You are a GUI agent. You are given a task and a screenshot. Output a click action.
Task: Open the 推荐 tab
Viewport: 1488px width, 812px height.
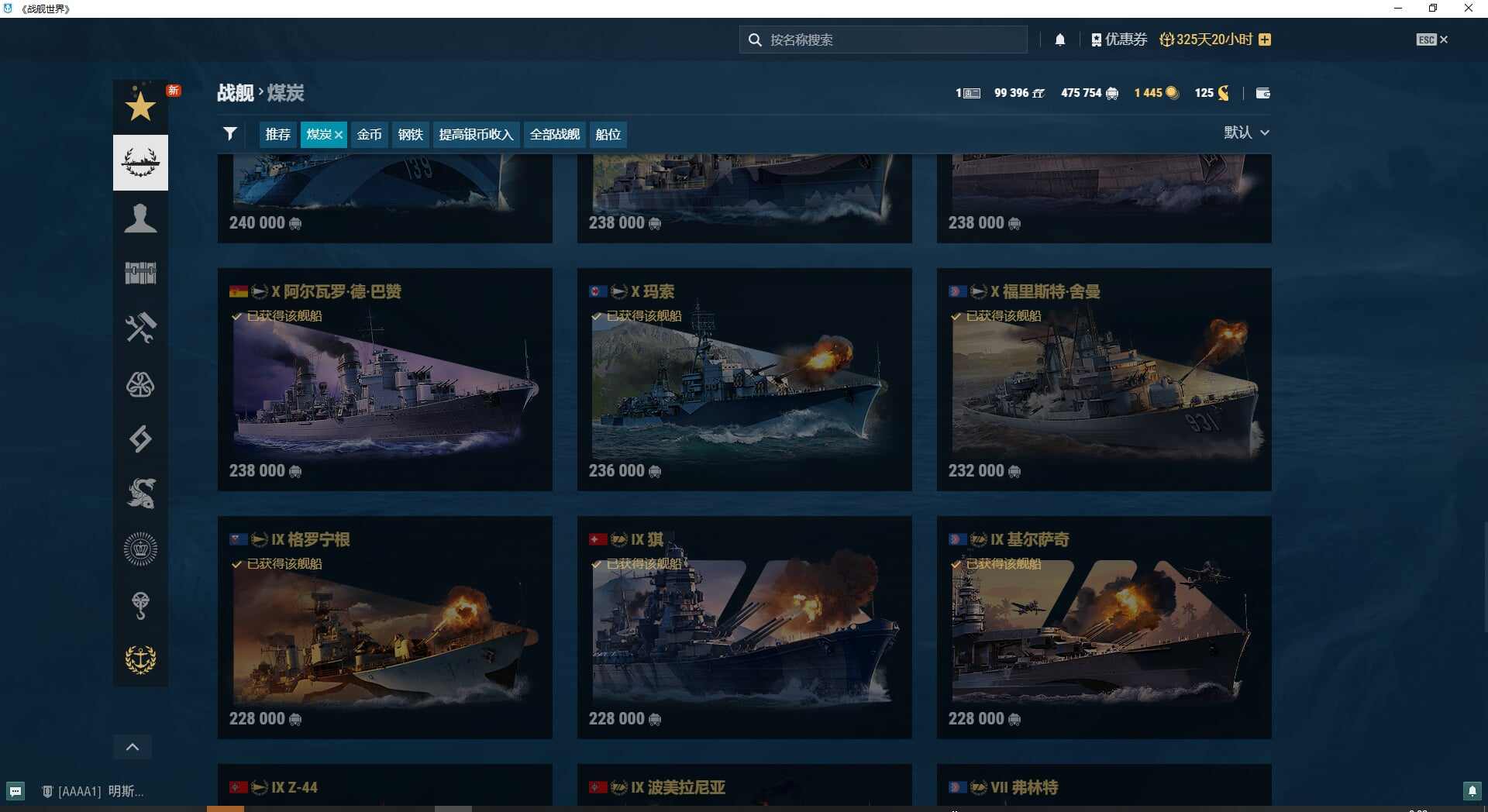(277, 134)
